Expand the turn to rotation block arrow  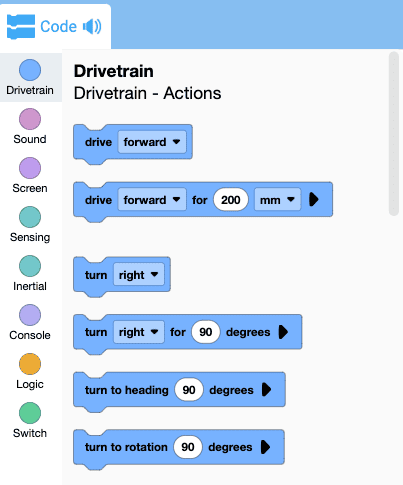[265, 447]
